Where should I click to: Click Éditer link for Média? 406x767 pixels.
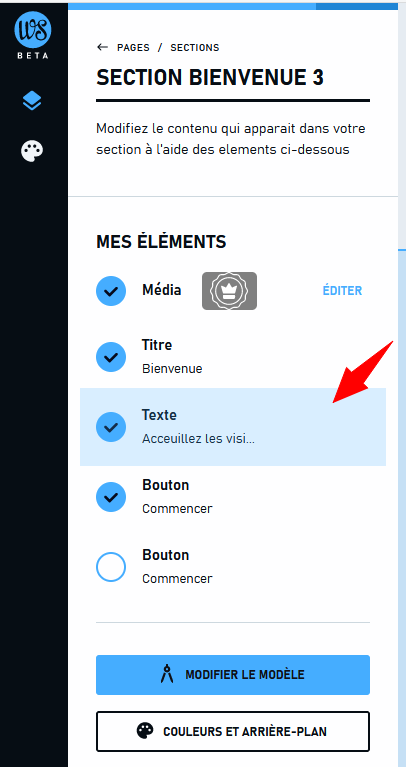pyautogui.click(x=342, y=291)
